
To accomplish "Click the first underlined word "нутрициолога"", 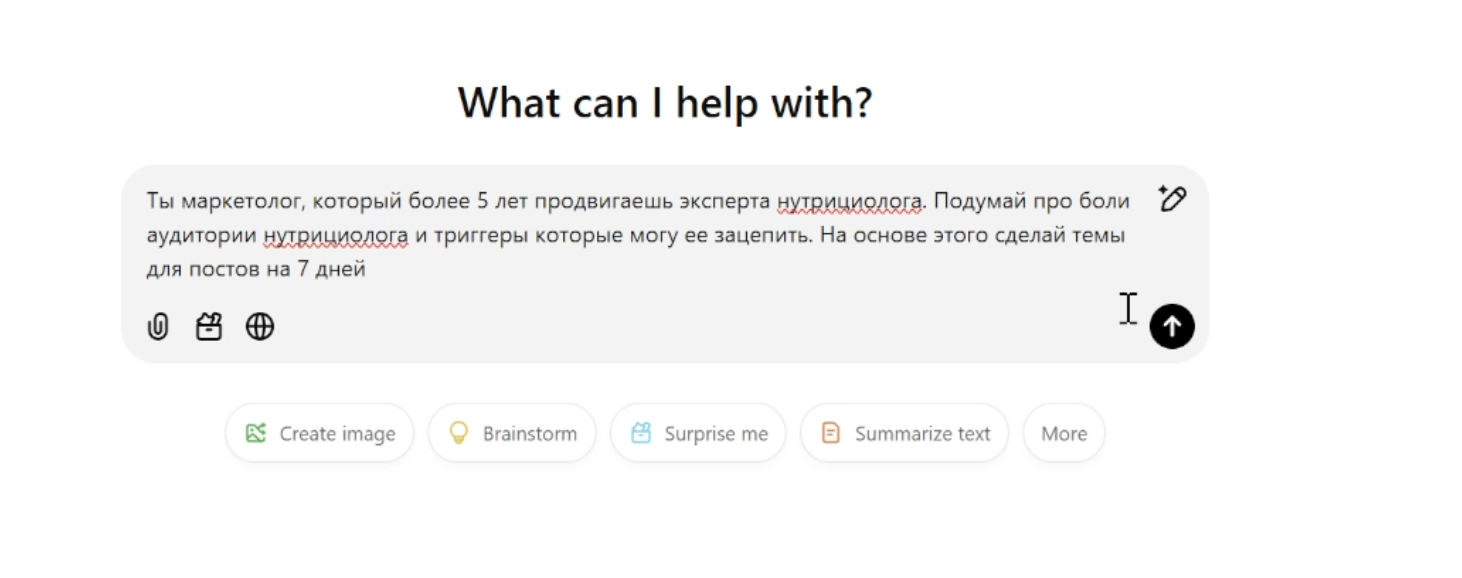I will click(849, 201).
